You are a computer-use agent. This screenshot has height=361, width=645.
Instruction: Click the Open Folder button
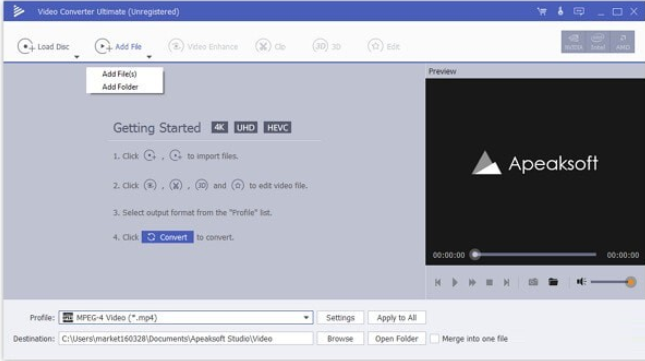(x=397, y=339)
